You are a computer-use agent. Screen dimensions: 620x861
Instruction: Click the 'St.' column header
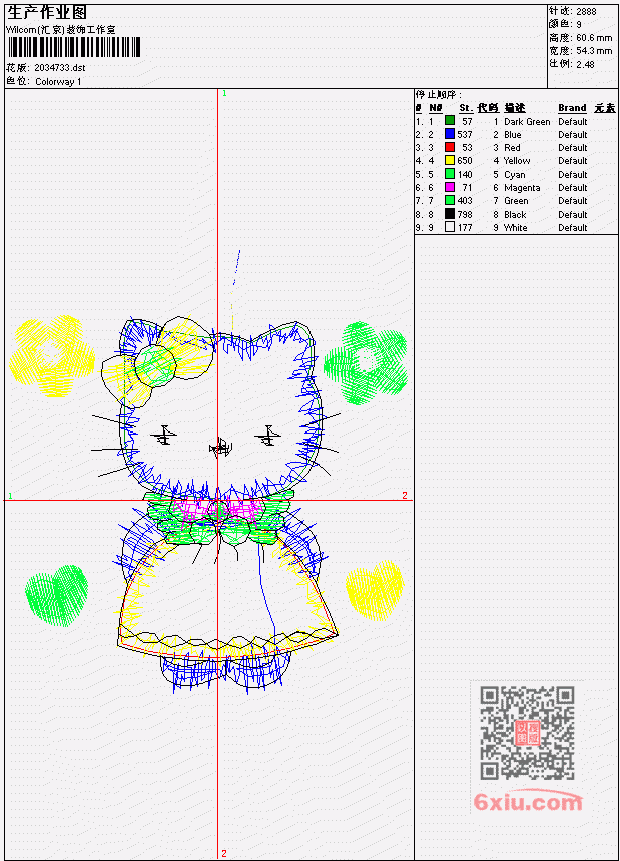point(466,108)
